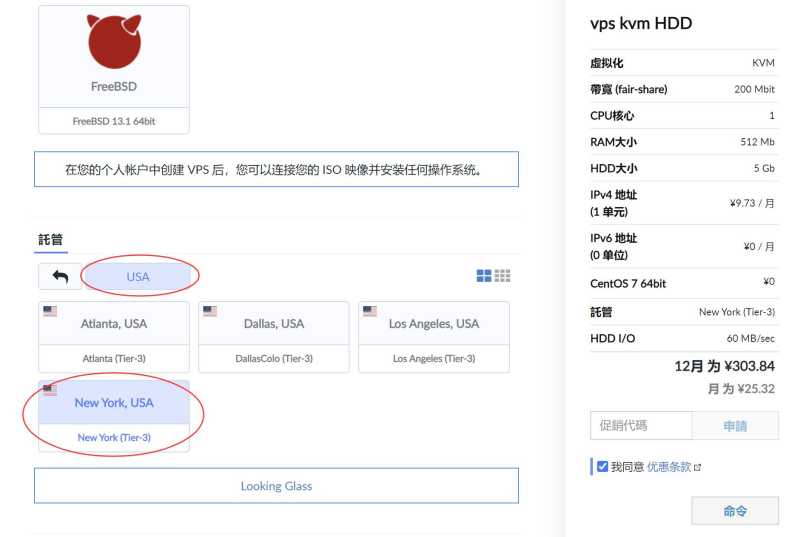Focus the 促銷代碼 promo code field
The height and width of the screenshot is (537, 800).
click(640, 426)
